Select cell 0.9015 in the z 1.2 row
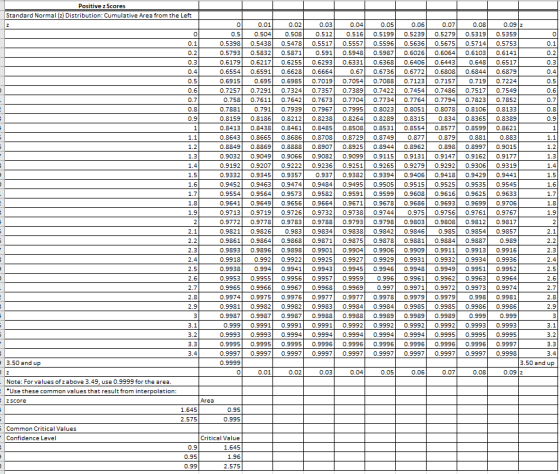 point(503,146)
